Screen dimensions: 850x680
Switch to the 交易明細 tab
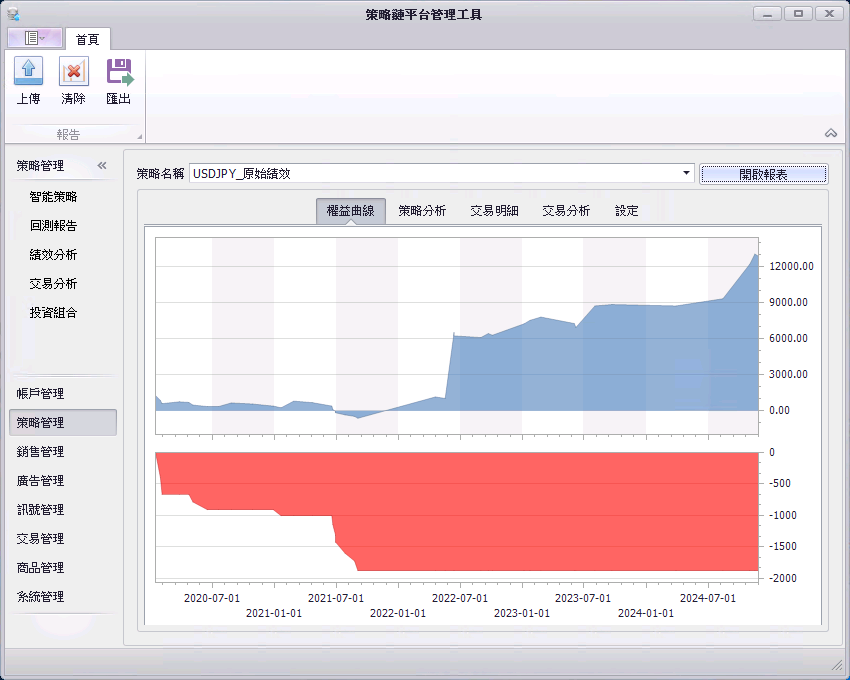(494, 211)
